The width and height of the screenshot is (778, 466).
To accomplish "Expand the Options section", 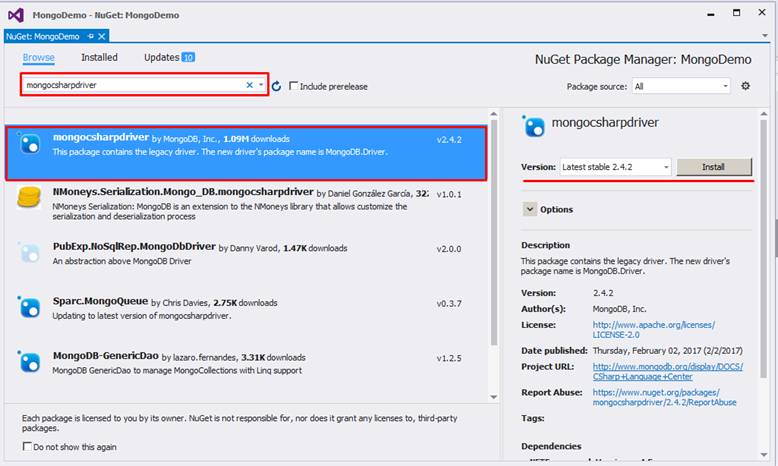I will tap(530, 209).
